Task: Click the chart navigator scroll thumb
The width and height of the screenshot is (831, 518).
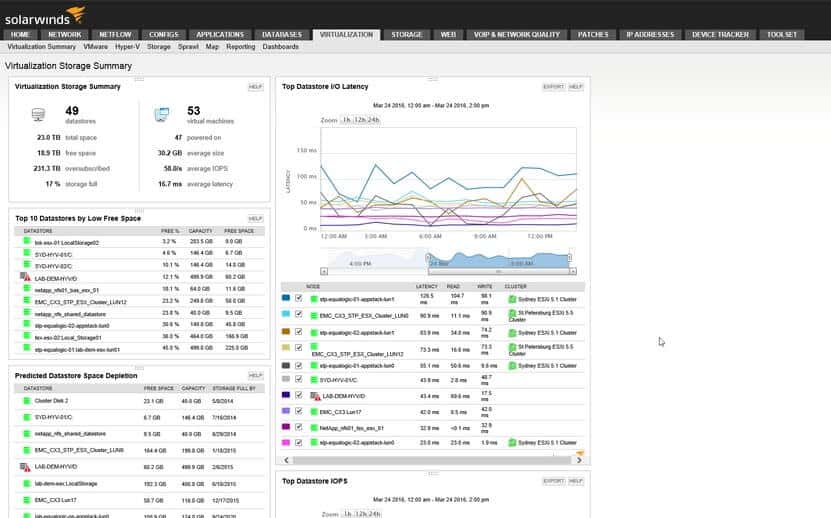Action: 498,271
